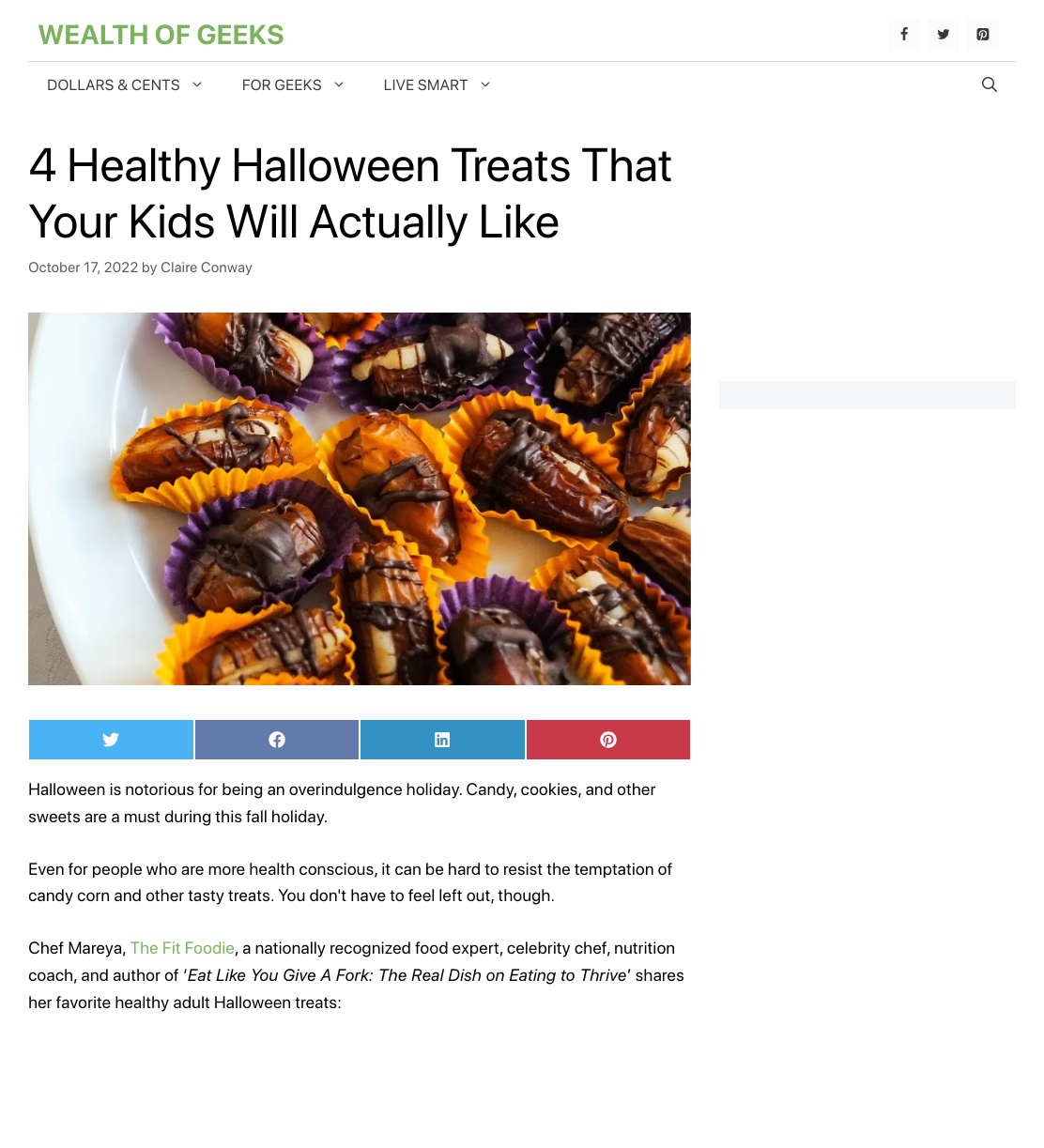Open the FOR GEEKS menu item
The height and width of the screenshot is (1148, 1044).
pyautogui.click(x=282, y=85)
